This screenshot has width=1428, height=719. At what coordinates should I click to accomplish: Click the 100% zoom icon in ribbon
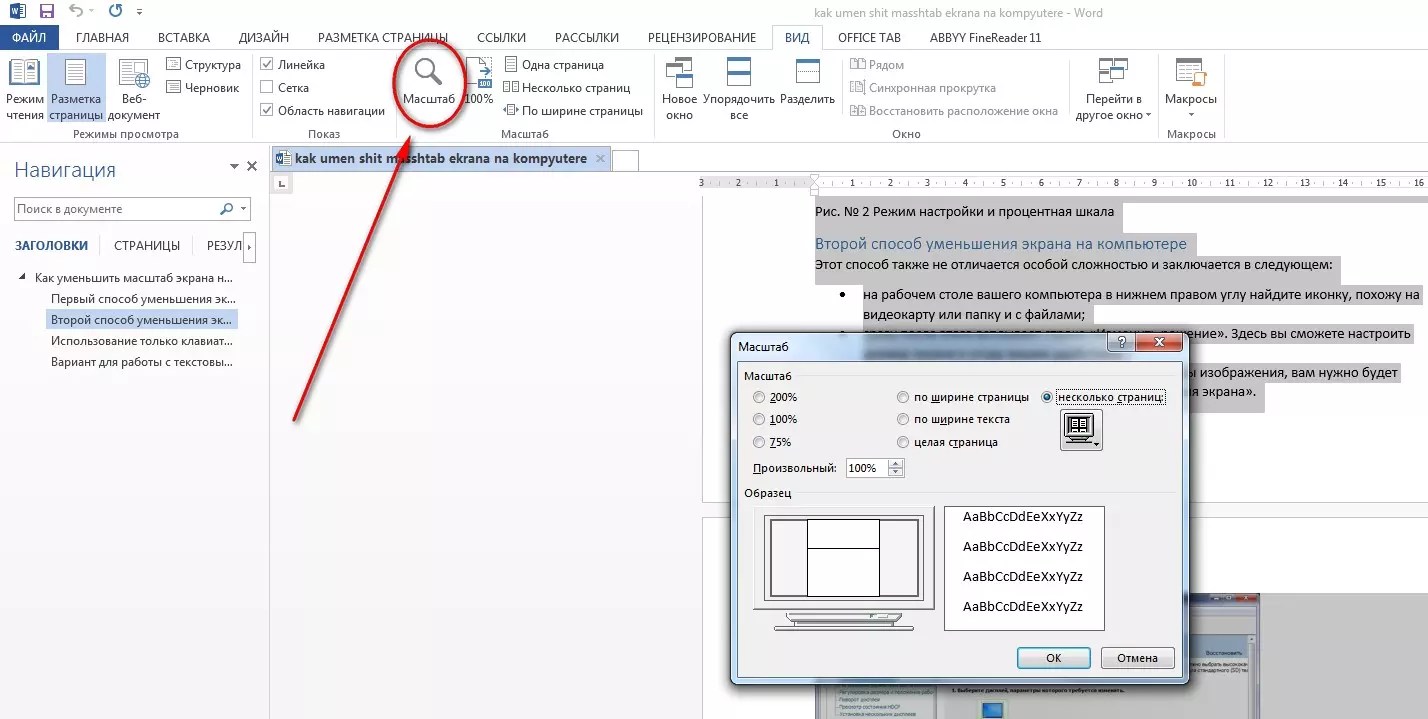pos(479,80)
